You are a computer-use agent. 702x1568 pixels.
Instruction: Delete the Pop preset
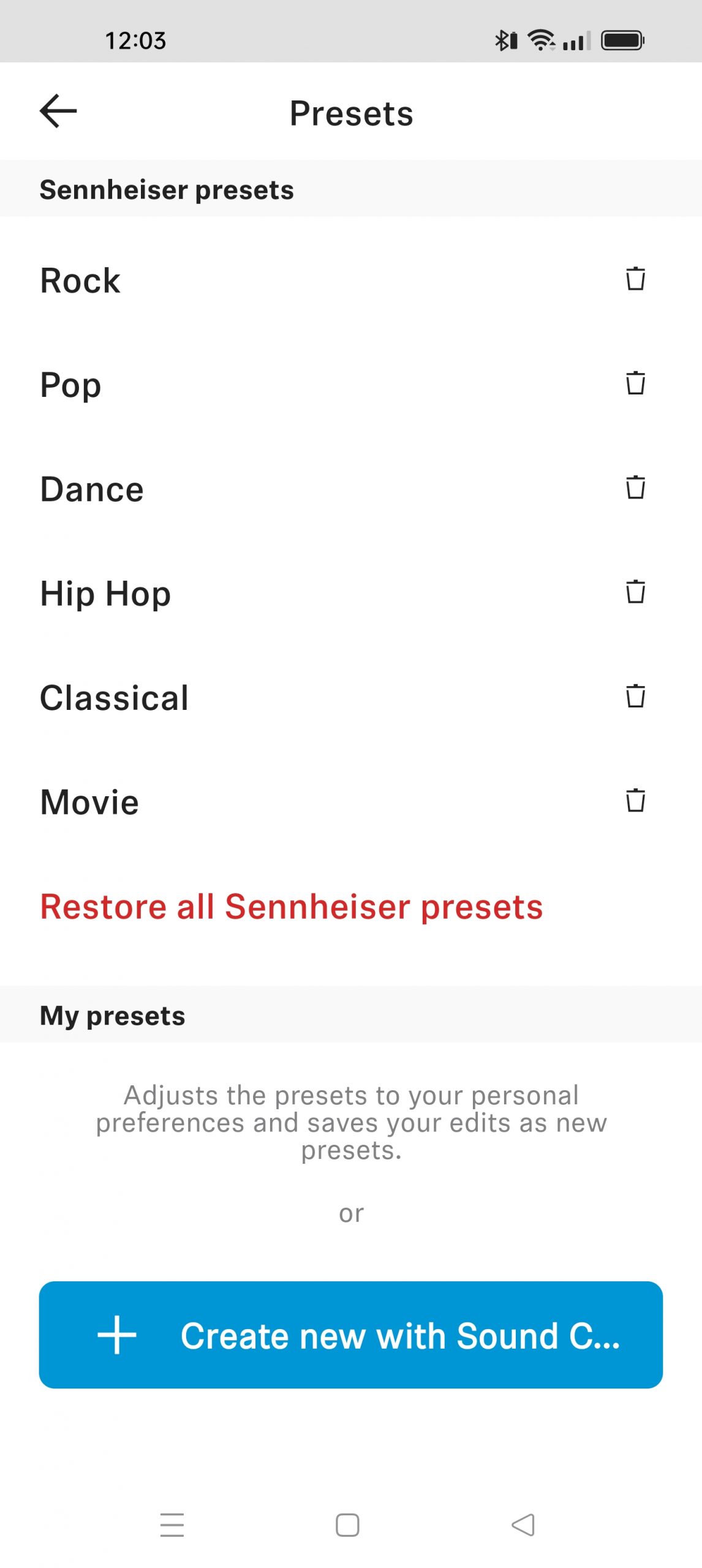click(x=635, y=383)
